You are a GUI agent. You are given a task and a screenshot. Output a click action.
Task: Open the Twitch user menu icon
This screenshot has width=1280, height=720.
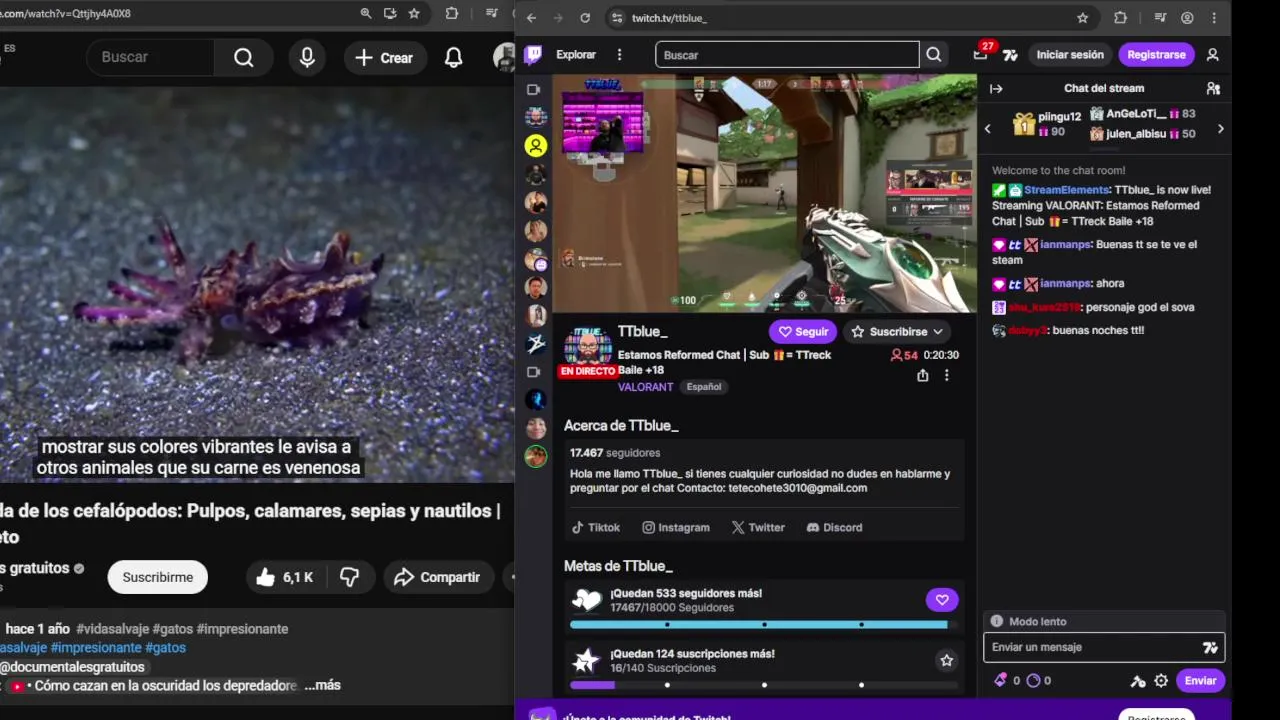coord(1213,55)
